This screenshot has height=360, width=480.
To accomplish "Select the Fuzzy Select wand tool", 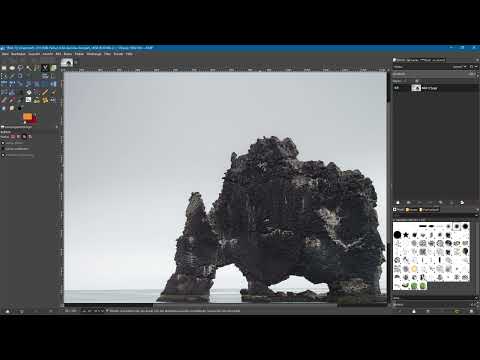I will coord(28,68).
